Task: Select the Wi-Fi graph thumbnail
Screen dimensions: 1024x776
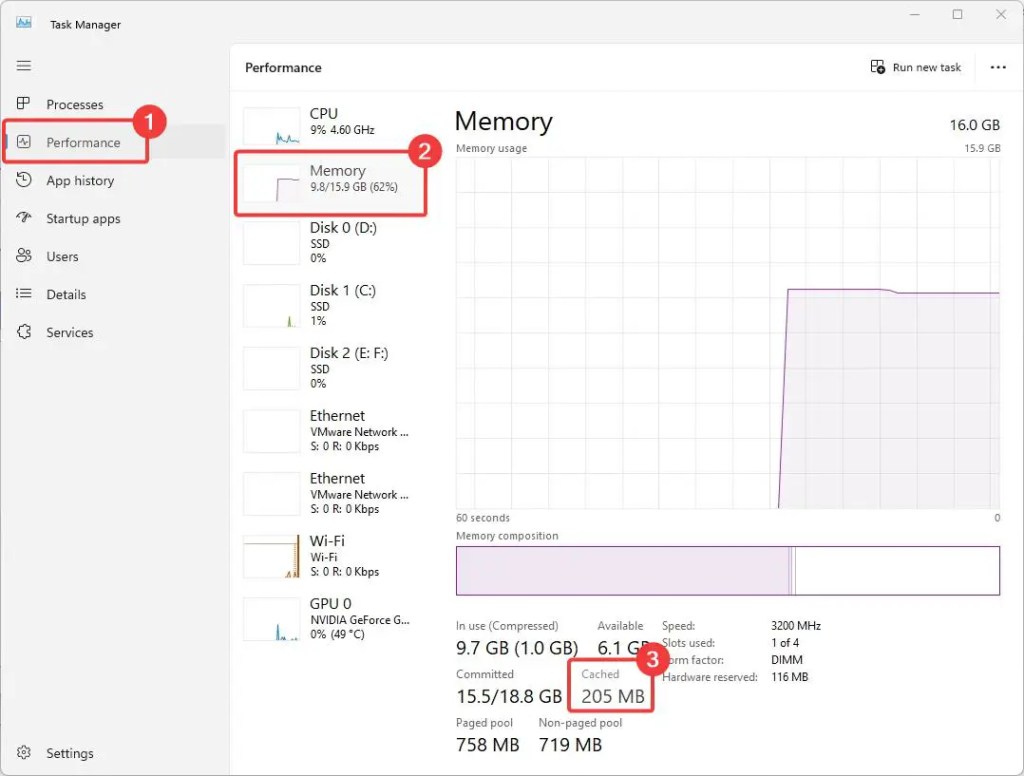Action: coord(272,557)
